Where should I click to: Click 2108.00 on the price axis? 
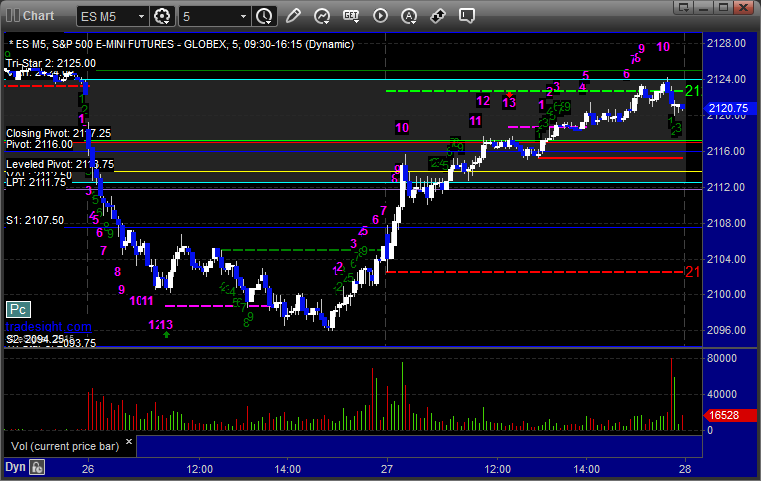pos(727,223)
